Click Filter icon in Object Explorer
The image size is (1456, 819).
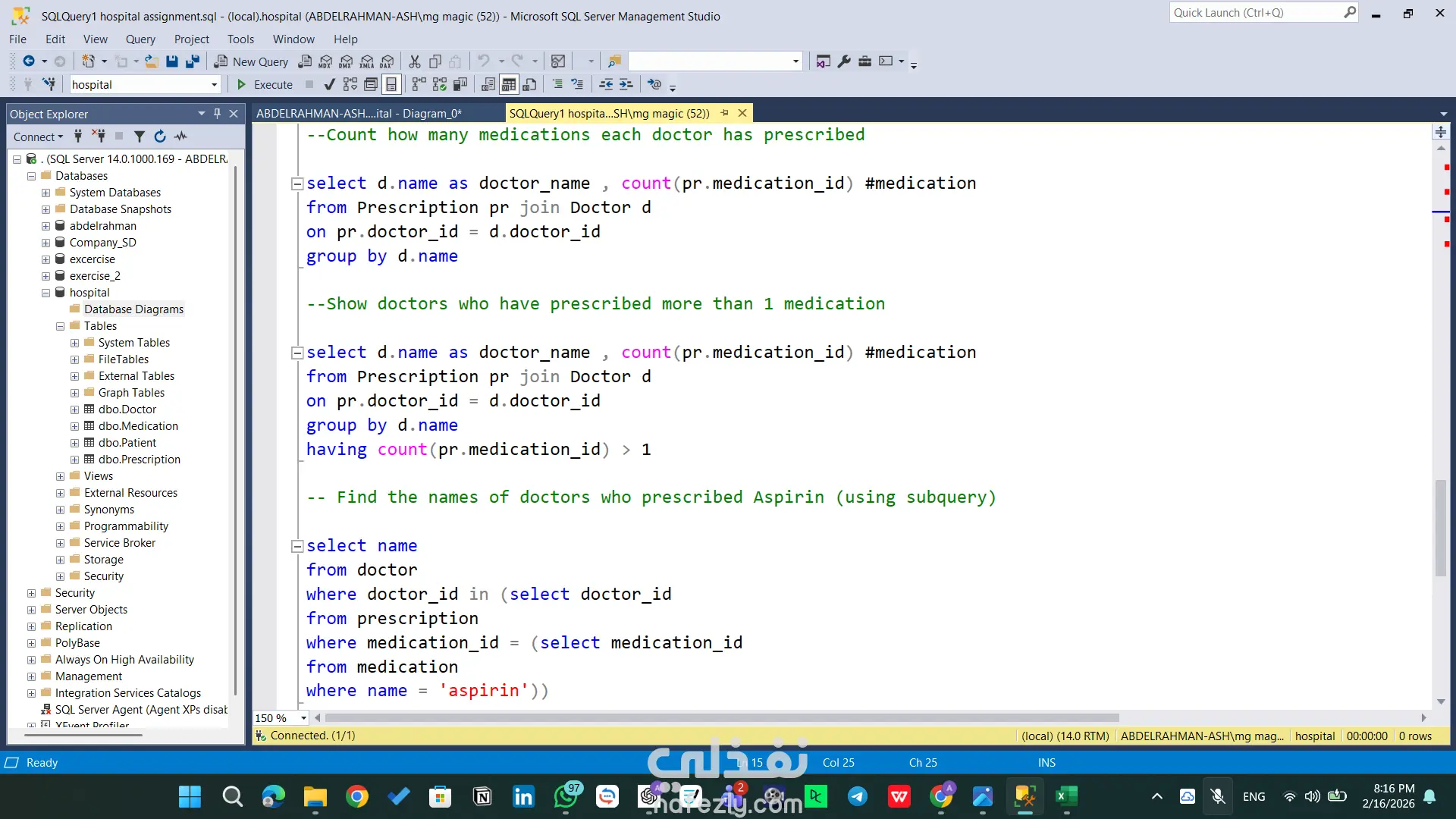coord(140,136)
